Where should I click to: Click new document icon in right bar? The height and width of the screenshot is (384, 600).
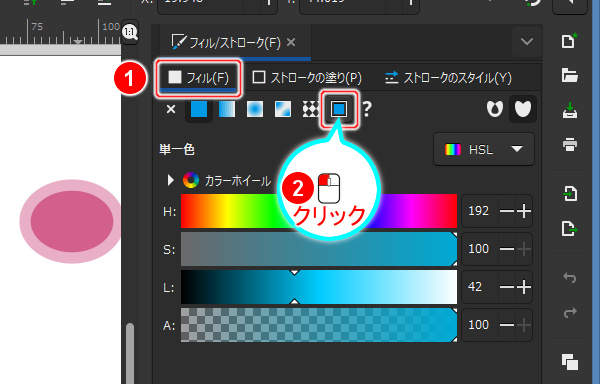pos(569,41)
